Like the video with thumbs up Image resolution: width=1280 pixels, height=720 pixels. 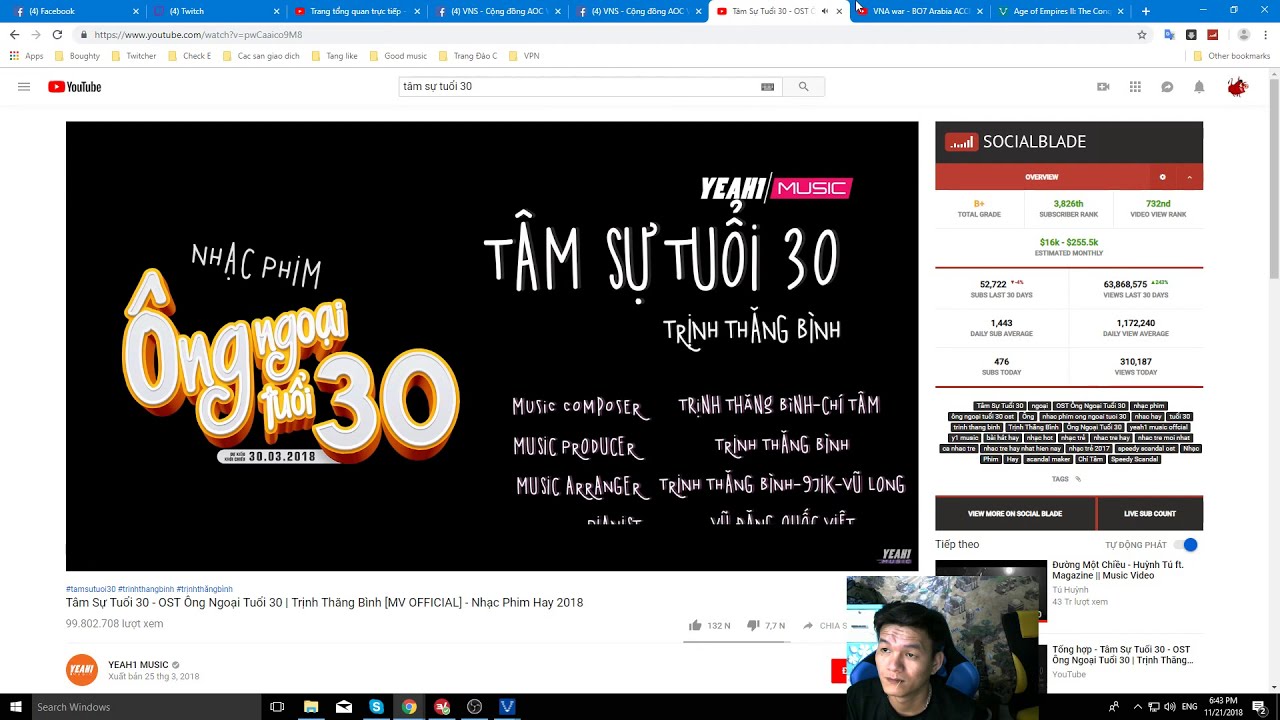point(695,625)
